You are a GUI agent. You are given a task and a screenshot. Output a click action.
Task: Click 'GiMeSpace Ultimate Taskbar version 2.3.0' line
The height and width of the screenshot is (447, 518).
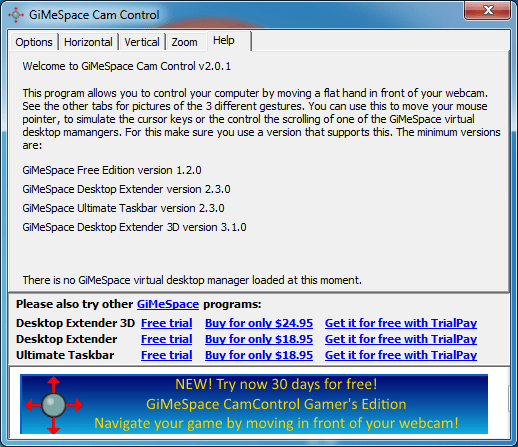coord(123,208)
